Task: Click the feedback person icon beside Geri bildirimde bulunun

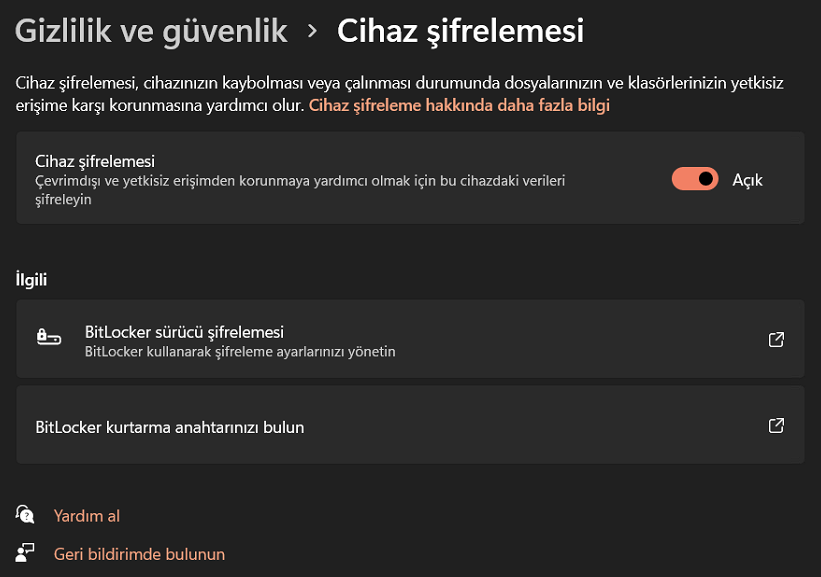Action: coord(24,554)
